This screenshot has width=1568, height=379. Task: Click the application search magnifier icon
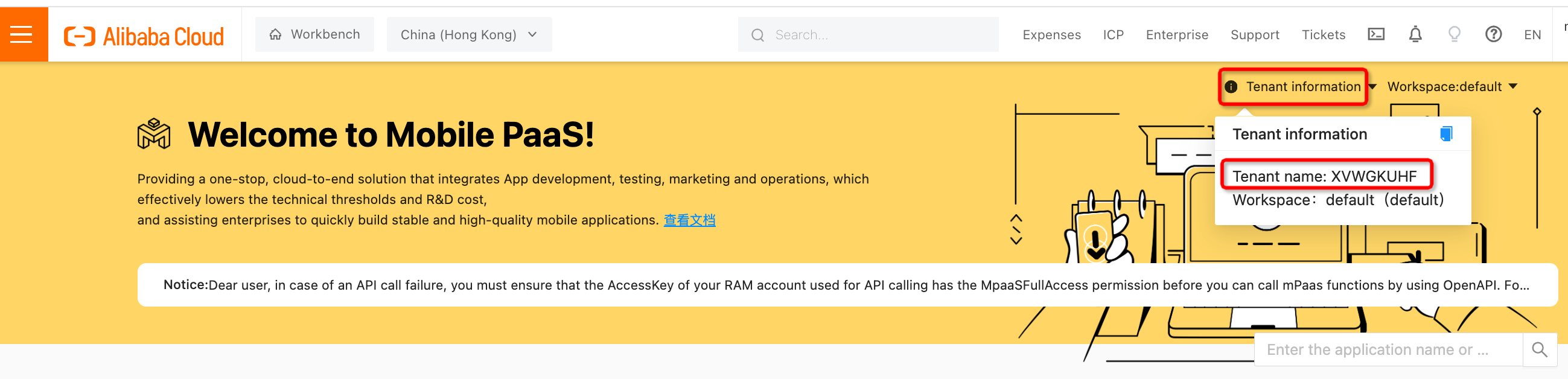coord(1540,350)
